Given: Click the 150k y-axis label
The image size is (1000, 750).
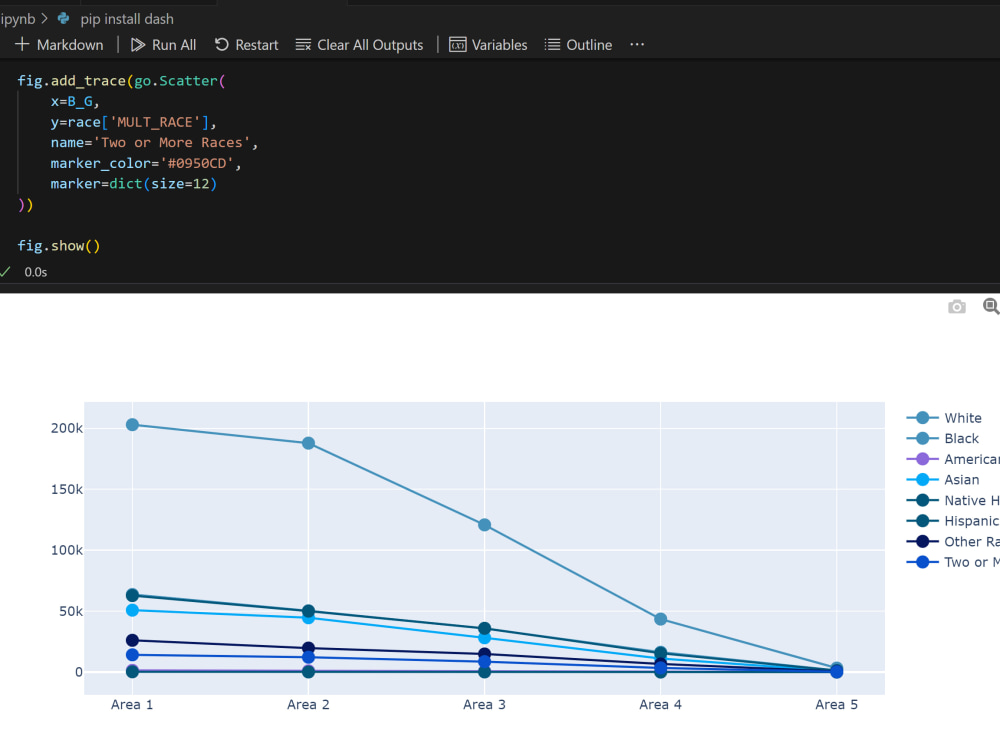Looking at the screenshot, I should click(67, 489).
